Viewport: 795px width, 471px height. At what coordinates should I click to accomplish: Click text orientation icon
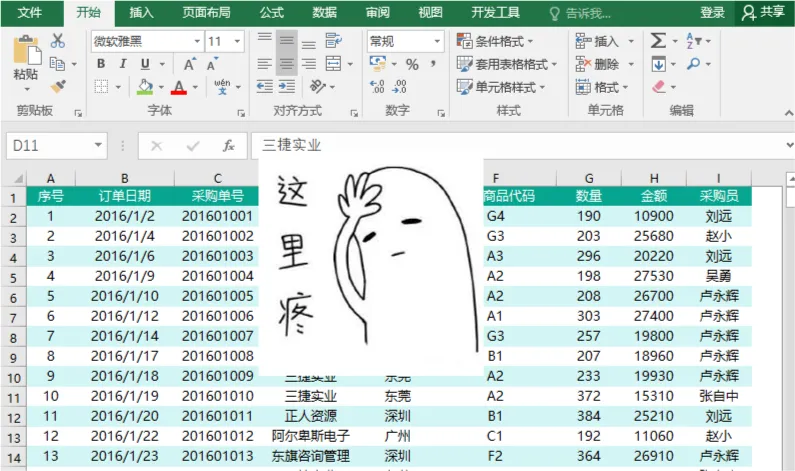[x=318, y=87]
